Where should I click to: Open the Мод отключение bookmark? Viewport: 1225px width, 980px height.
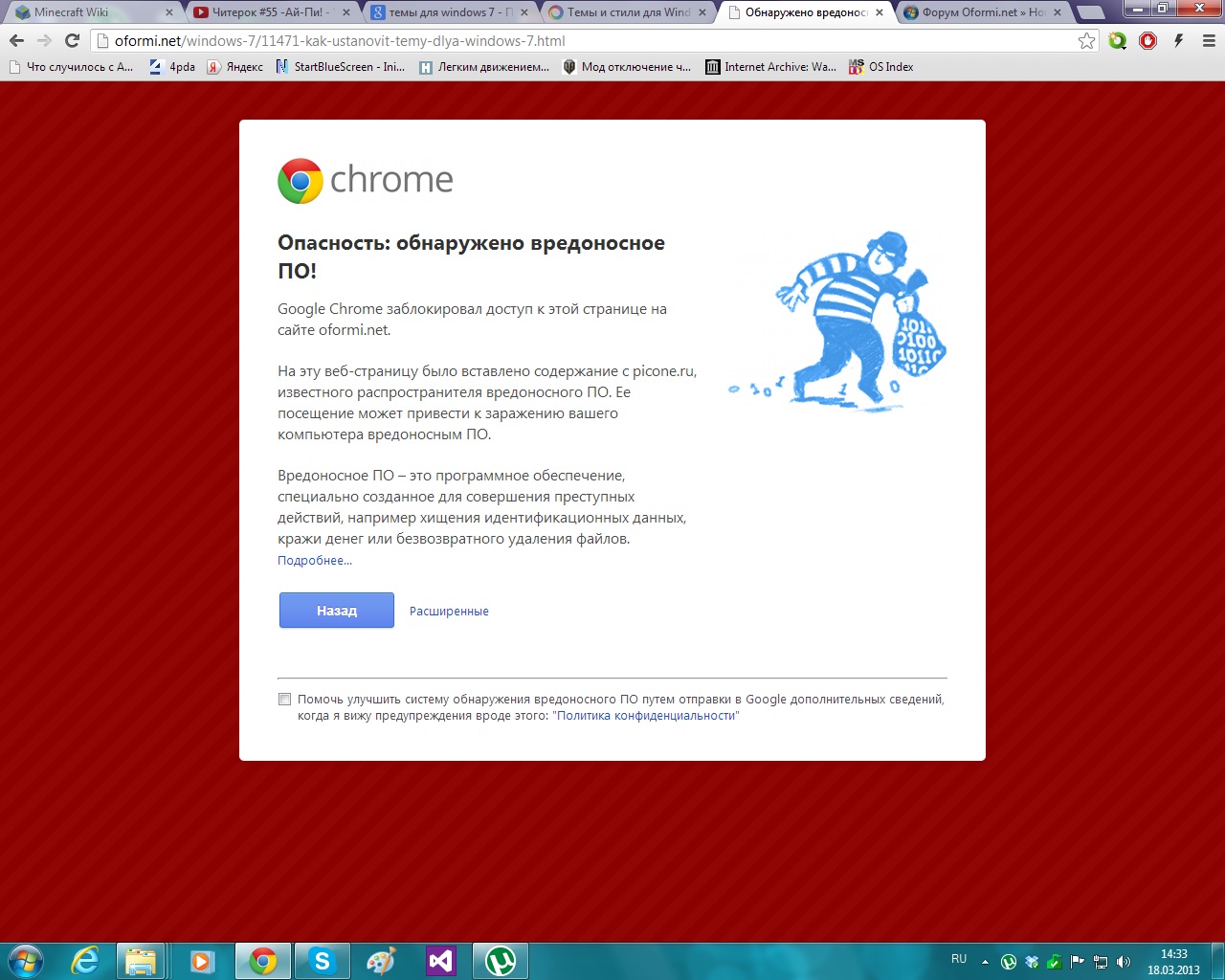[627, 67]
